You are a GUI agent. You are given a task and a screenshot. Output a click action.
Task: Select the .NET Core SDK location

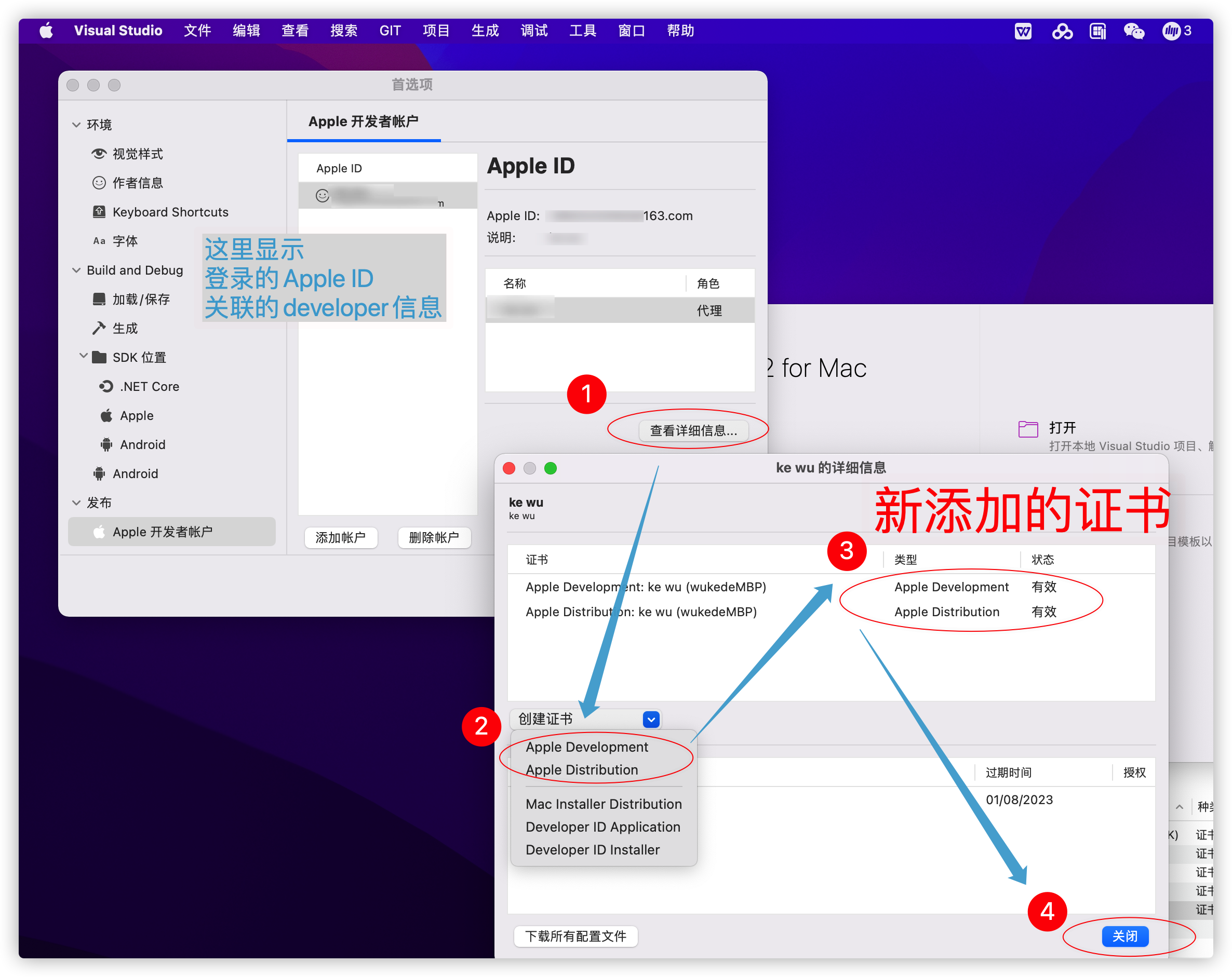(149, 387)
